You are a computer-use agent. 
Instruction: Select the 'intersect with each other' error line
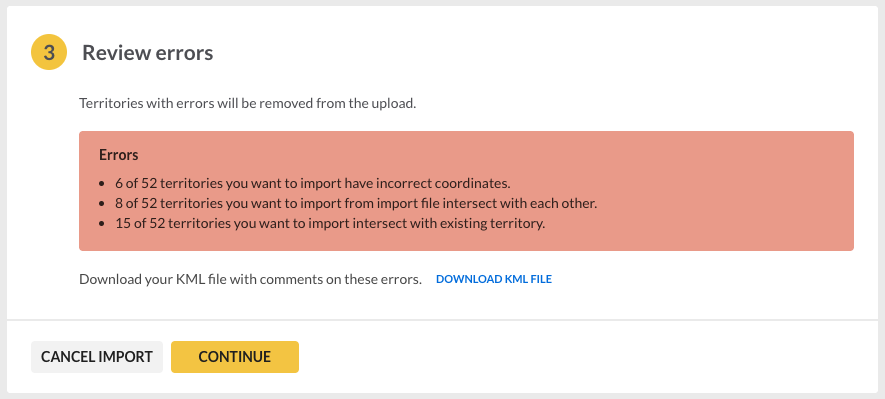click(356, 203)
